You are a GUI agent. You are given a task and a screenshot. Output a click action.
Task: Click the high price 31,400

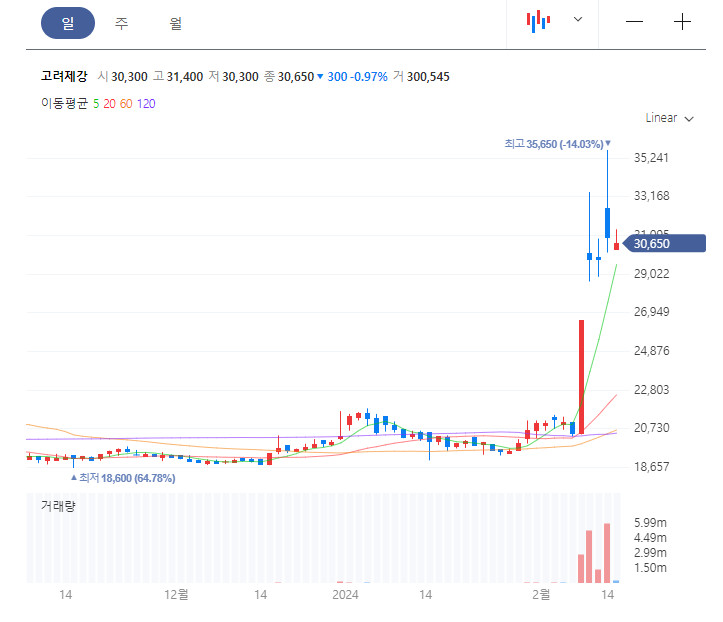pyautogui.click(x=184, y=77)
